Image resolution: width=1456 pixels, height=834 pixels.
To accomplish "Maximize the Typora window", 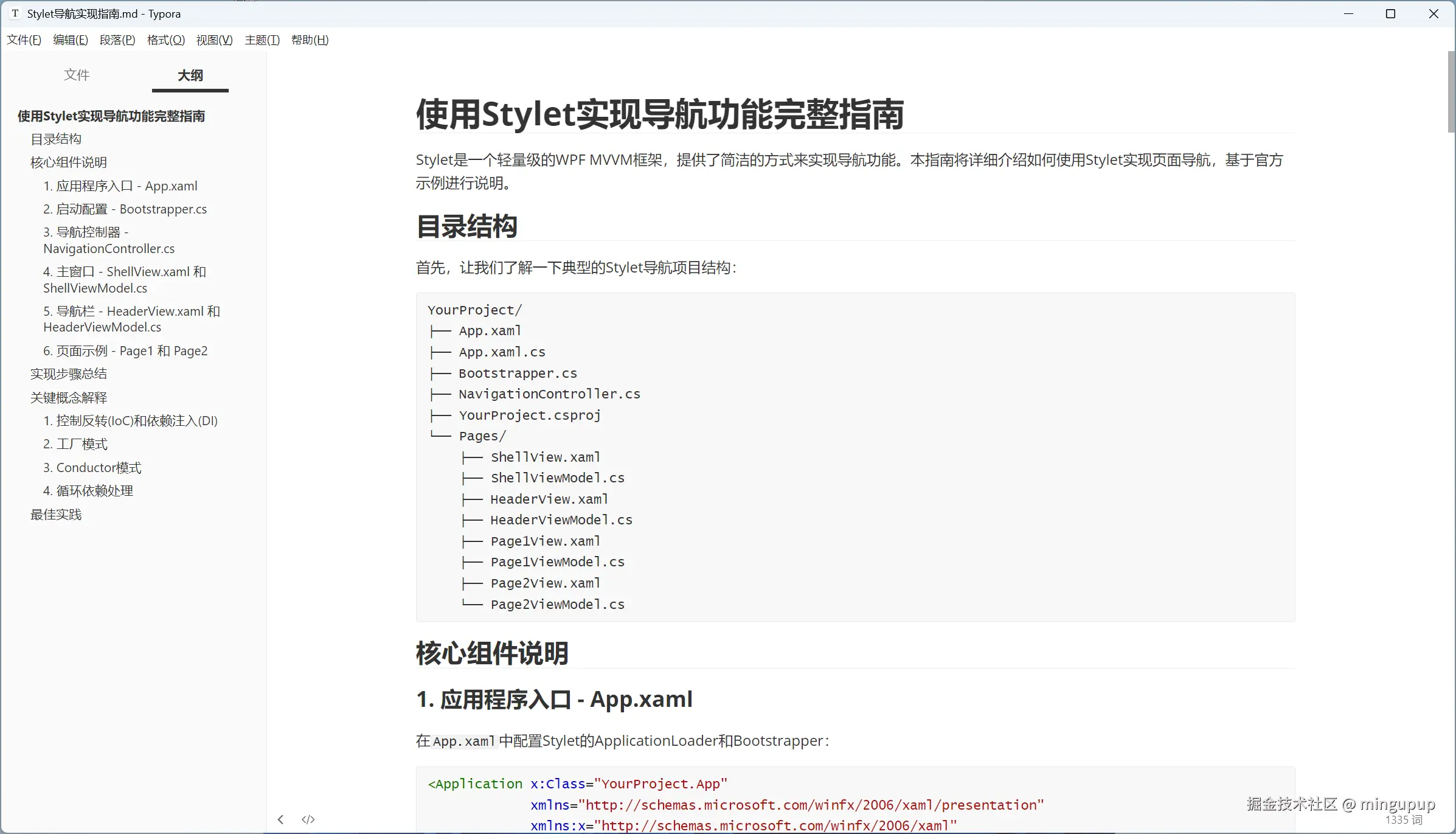I will click(x=1390, y=13).
